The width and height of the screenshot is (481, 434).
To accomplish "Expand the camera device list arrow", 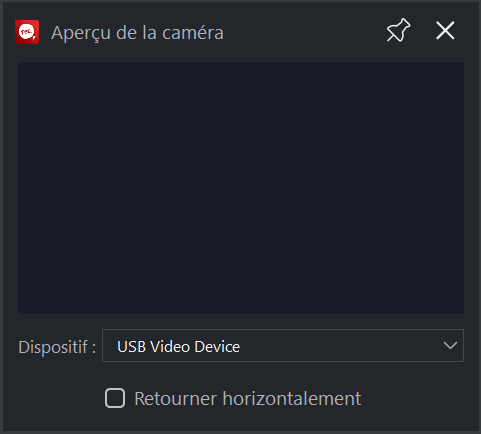I will tap(450, 346).
